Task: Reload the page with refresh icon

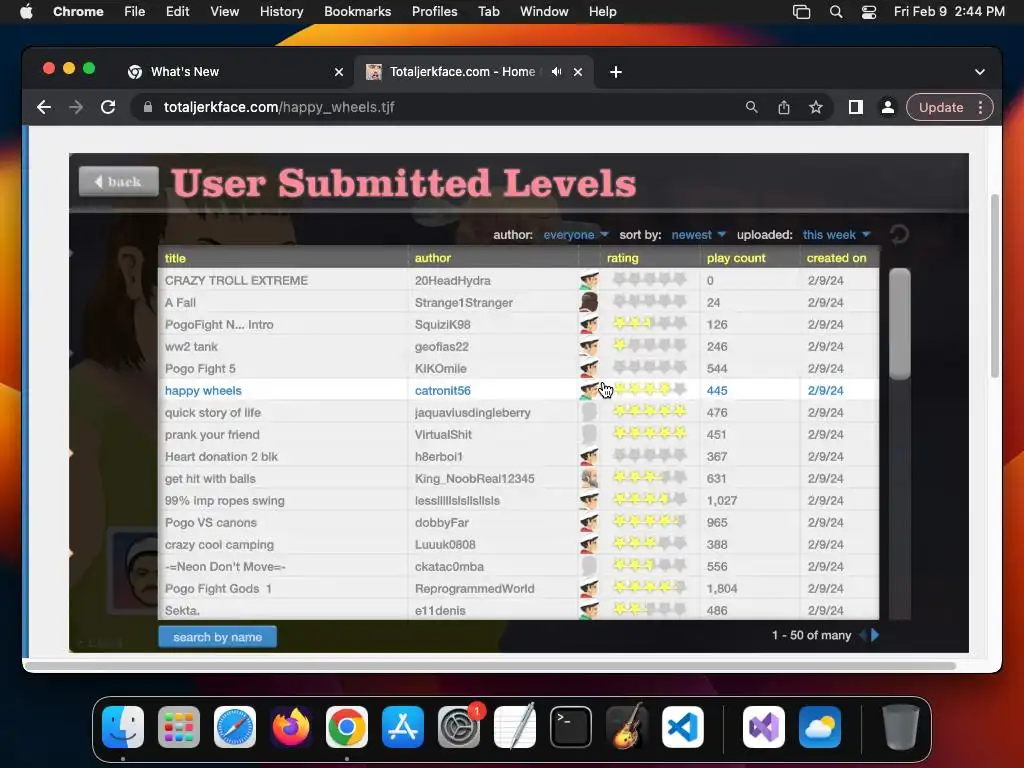Action: [x=108, y=107]
